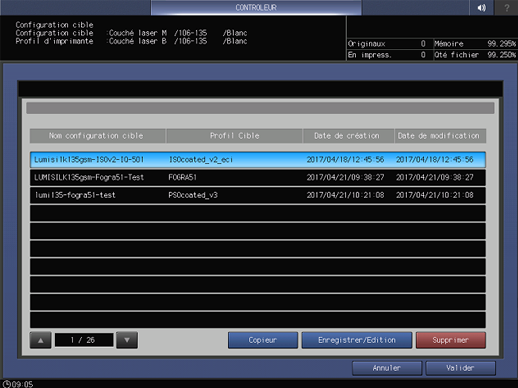This screenshot has height=388, width=518.
Task: Click creation date 2017/04/18/12:45:56
Action: pos(345,160)
